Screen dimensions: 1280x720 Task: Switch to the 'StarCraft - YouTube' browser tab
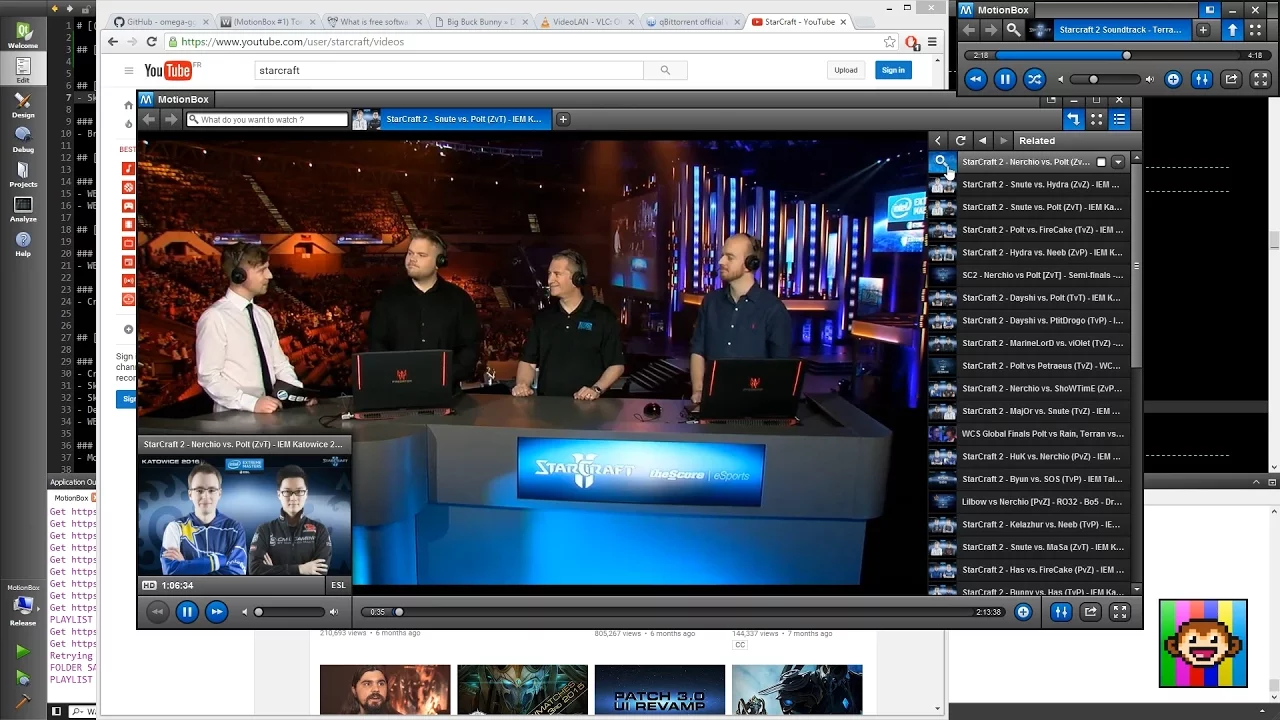pos(798,22)
